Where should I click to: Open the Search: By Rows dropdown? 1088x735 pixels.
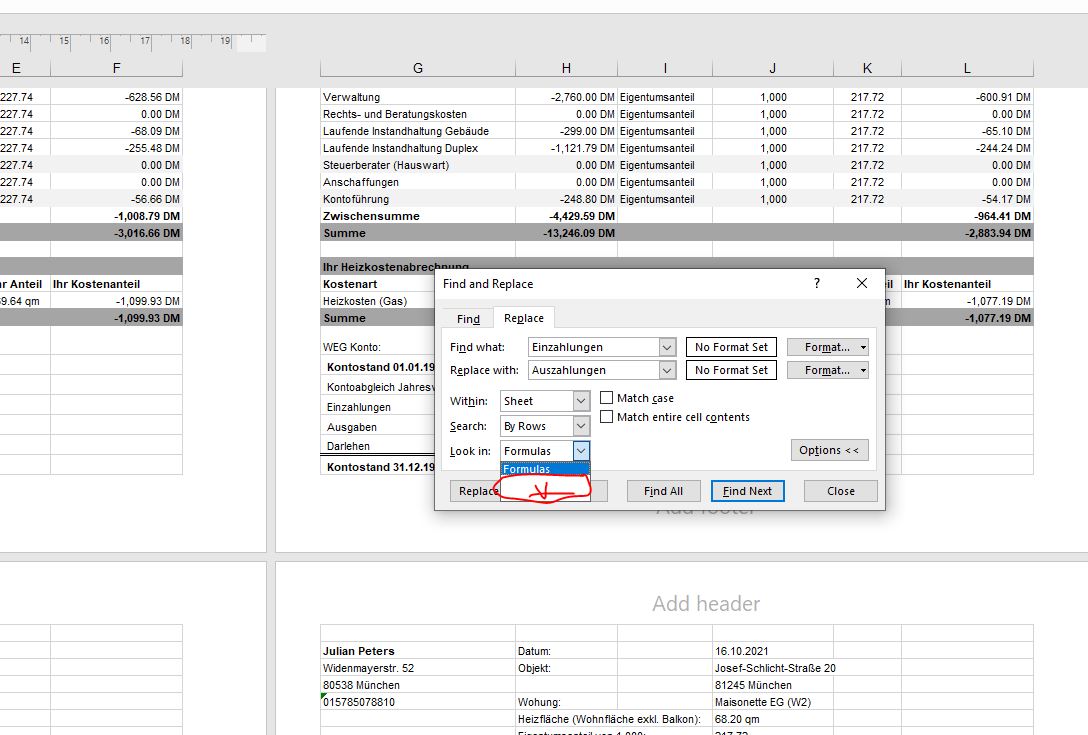tap(579, 425)
